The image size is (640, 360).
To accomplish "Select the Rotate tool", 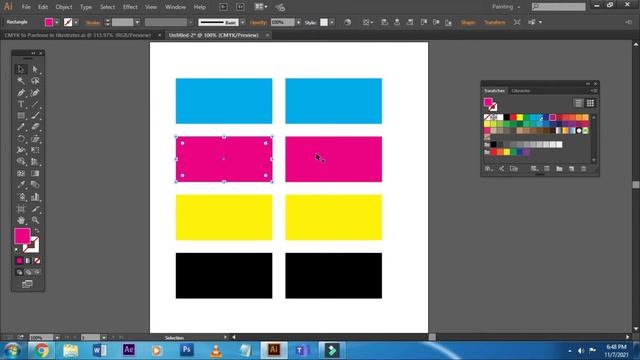I will click(21, 139).
